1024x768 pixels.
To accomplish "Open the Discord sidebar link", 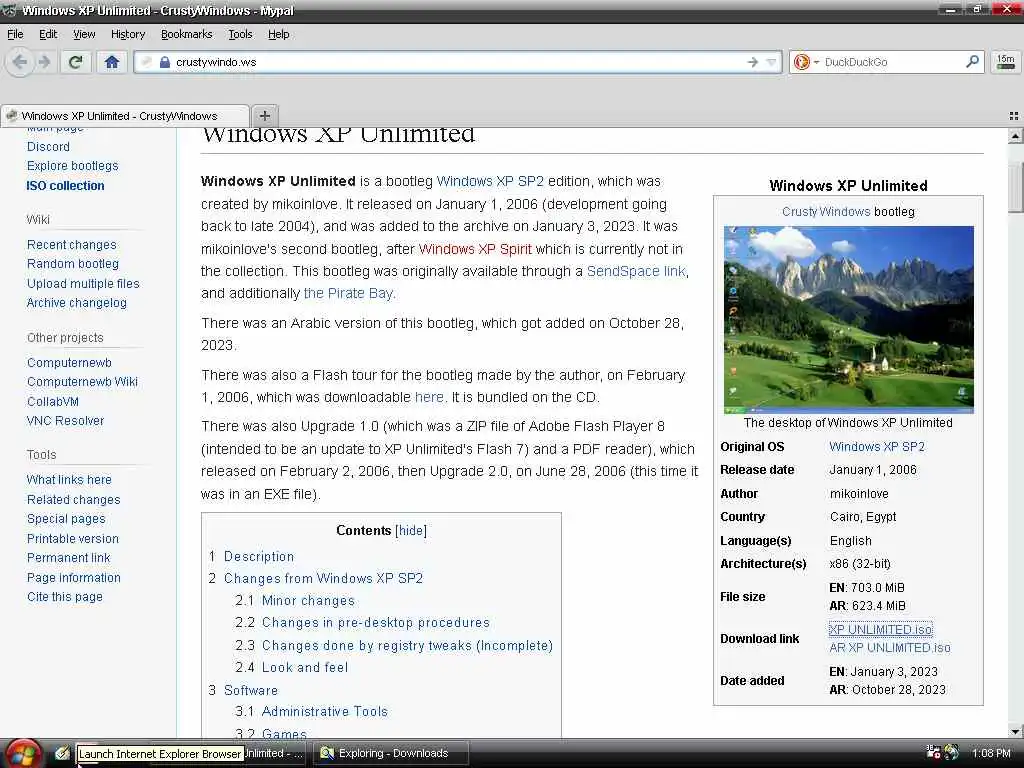I will coord(48,146).
